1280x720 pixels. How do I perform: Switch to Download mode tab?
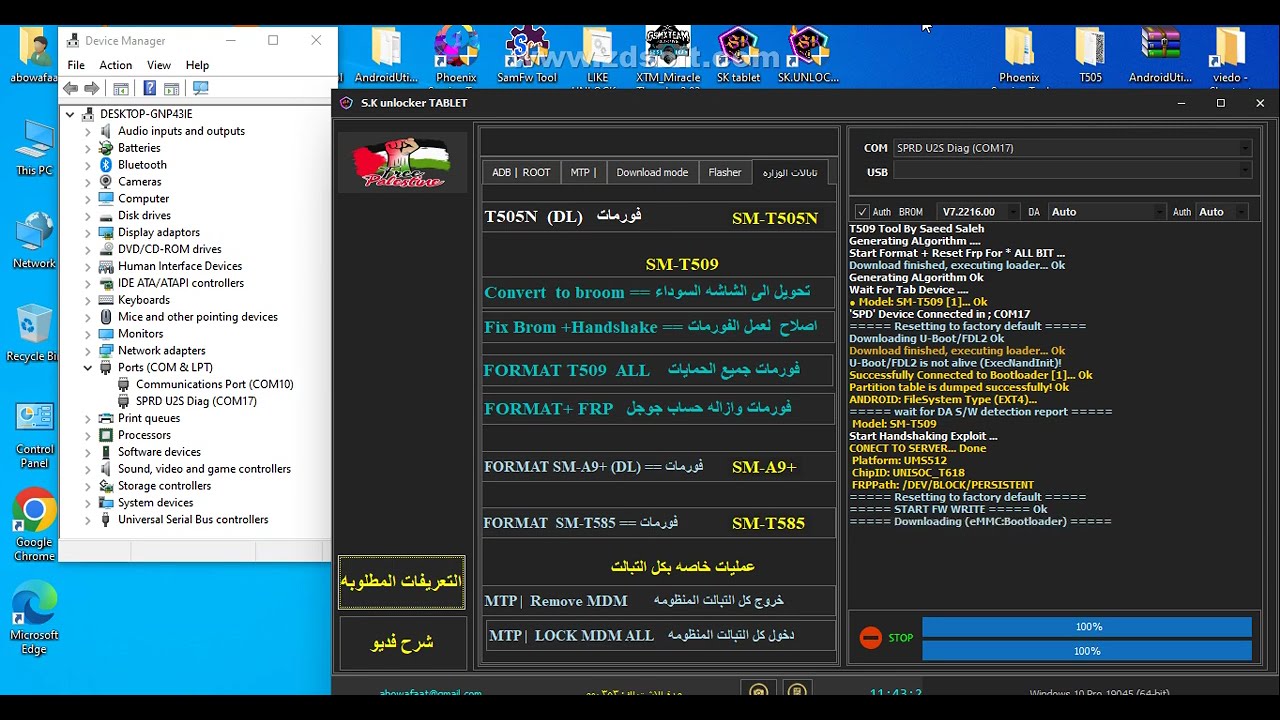click(652, 172)
